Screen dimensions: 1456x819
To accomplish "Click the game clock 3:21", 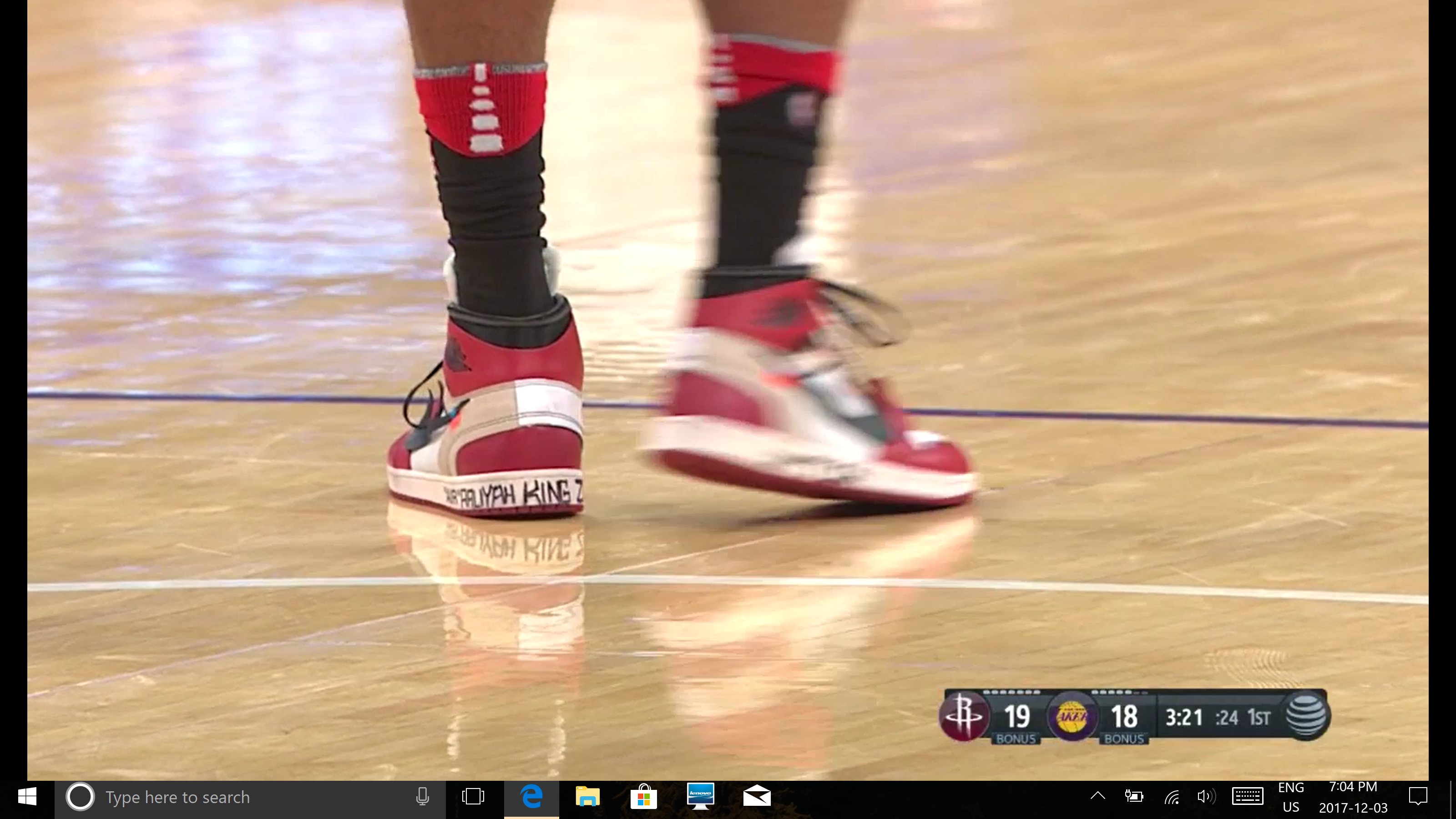I will point(1185,718).
